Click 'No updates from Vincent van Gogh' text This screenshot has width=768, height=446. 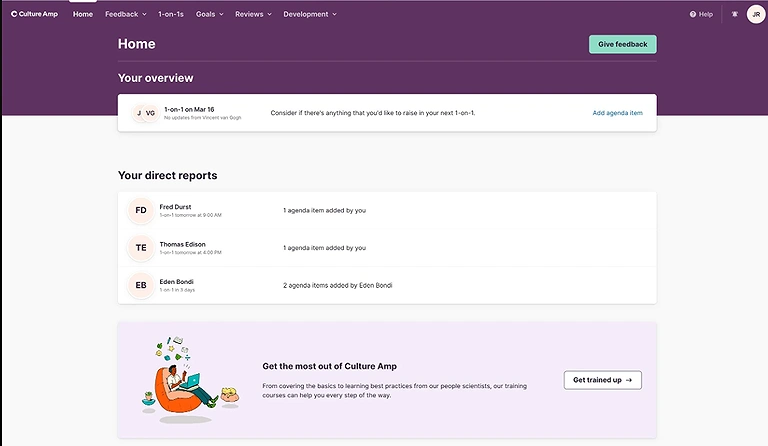pyautogui.click(x=202, y=117)
